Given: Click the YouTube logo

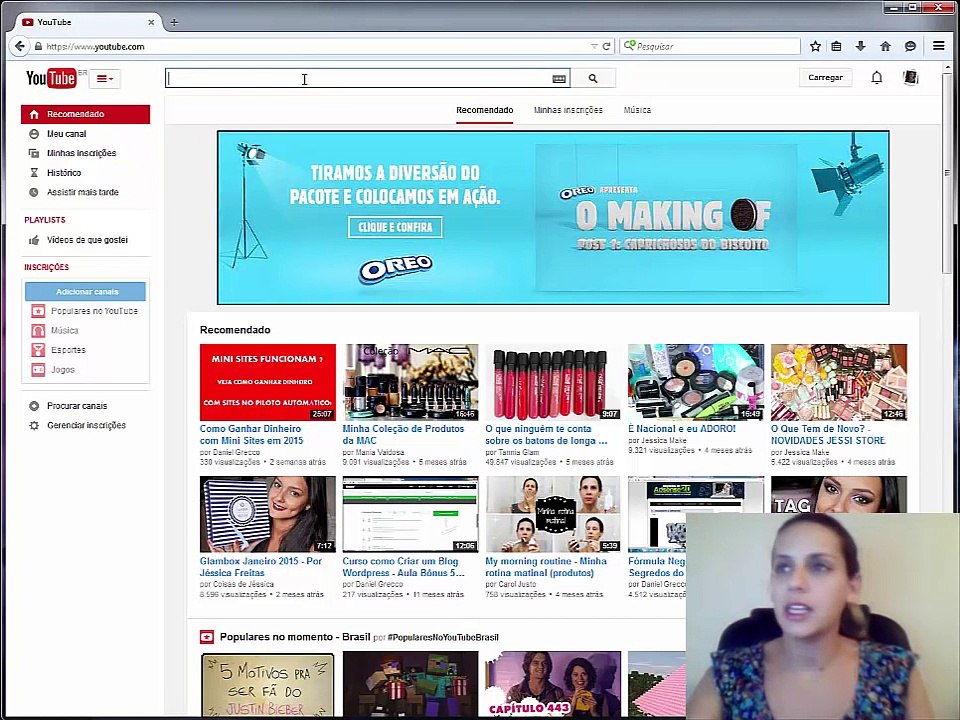Looking at the screenshot, I should (x=51, y=78).
